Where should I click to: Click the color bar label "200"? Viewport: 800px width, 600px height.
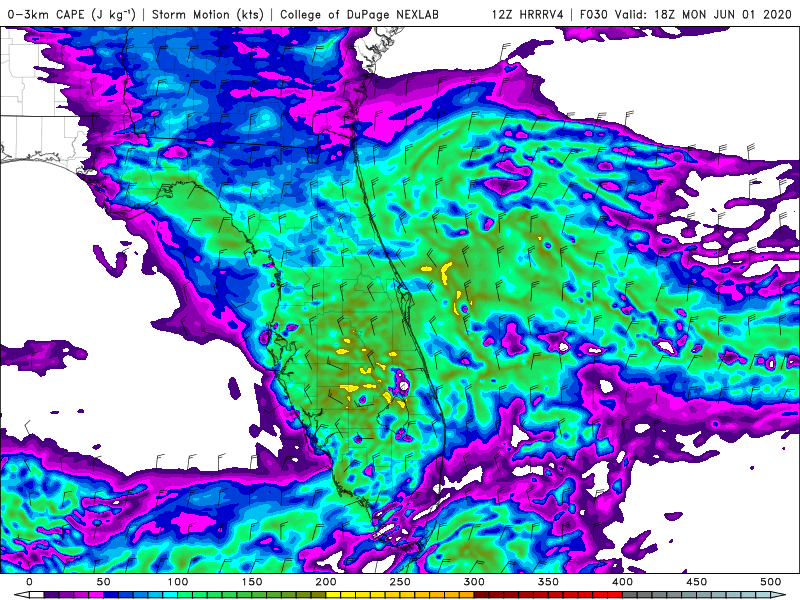tap(326, 582)
